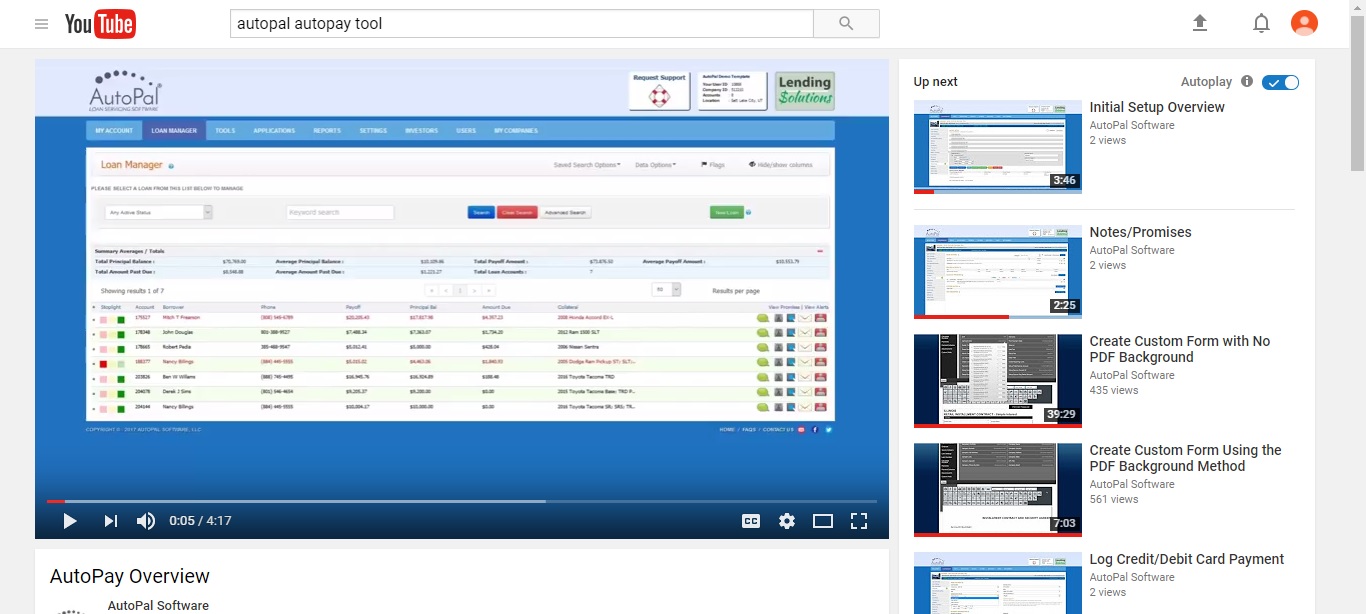Open the Notes/Promises title link
Image resolution: width=1366 pixels, height=614 pixels.
pyautogui.click(x=1140, y=232)
